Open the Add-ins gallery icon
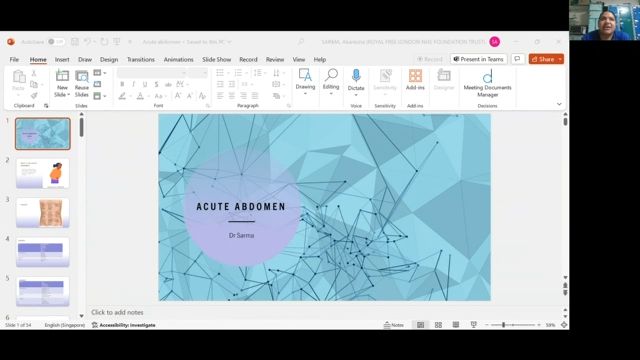 (415, 76)
